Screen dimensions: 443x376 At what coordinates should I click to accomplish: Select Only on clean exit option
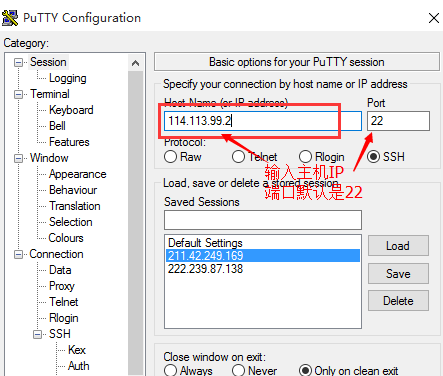click(305, 371)
